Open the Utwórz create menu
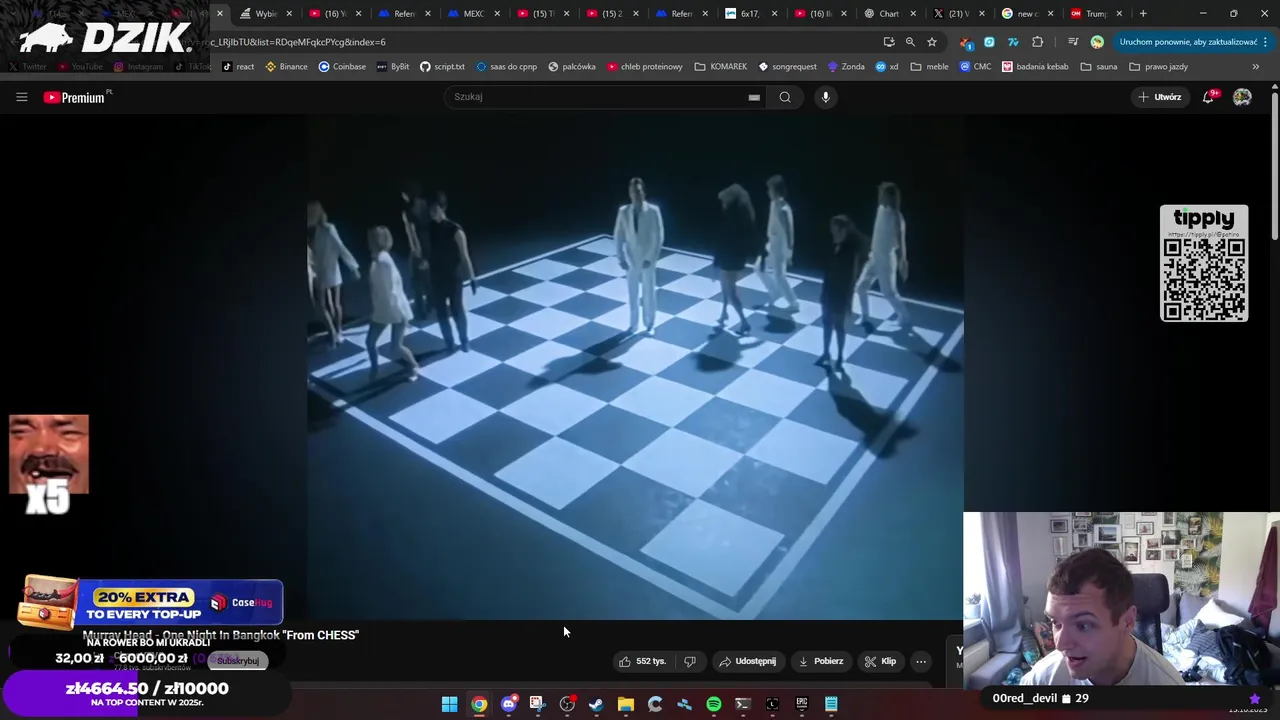Screen dimensions: 1280x720 (1160, 97)
